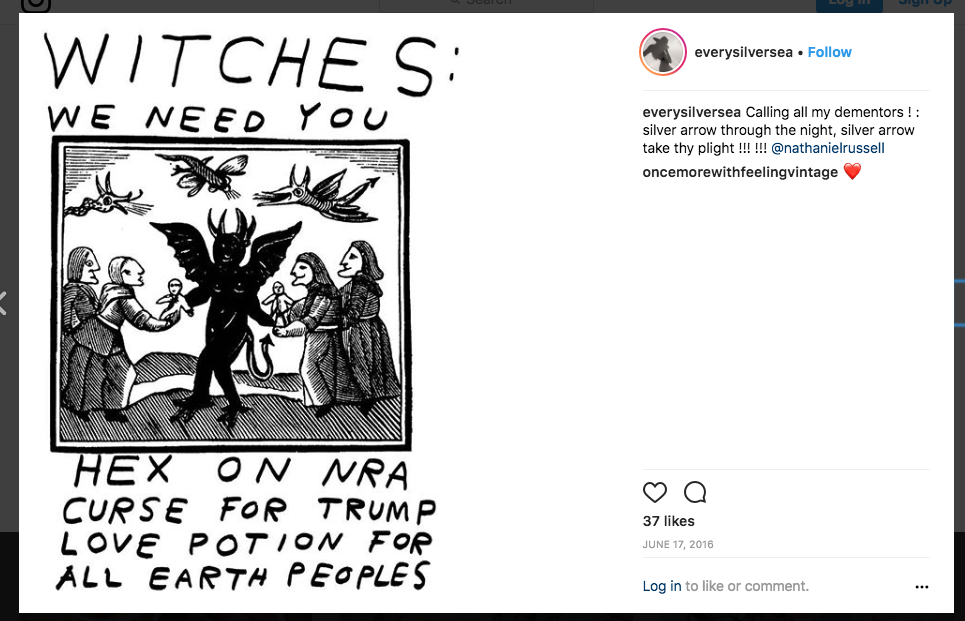Go to the previous post arrow
Screen dimensions: 965x621
[x=4, y=303]
